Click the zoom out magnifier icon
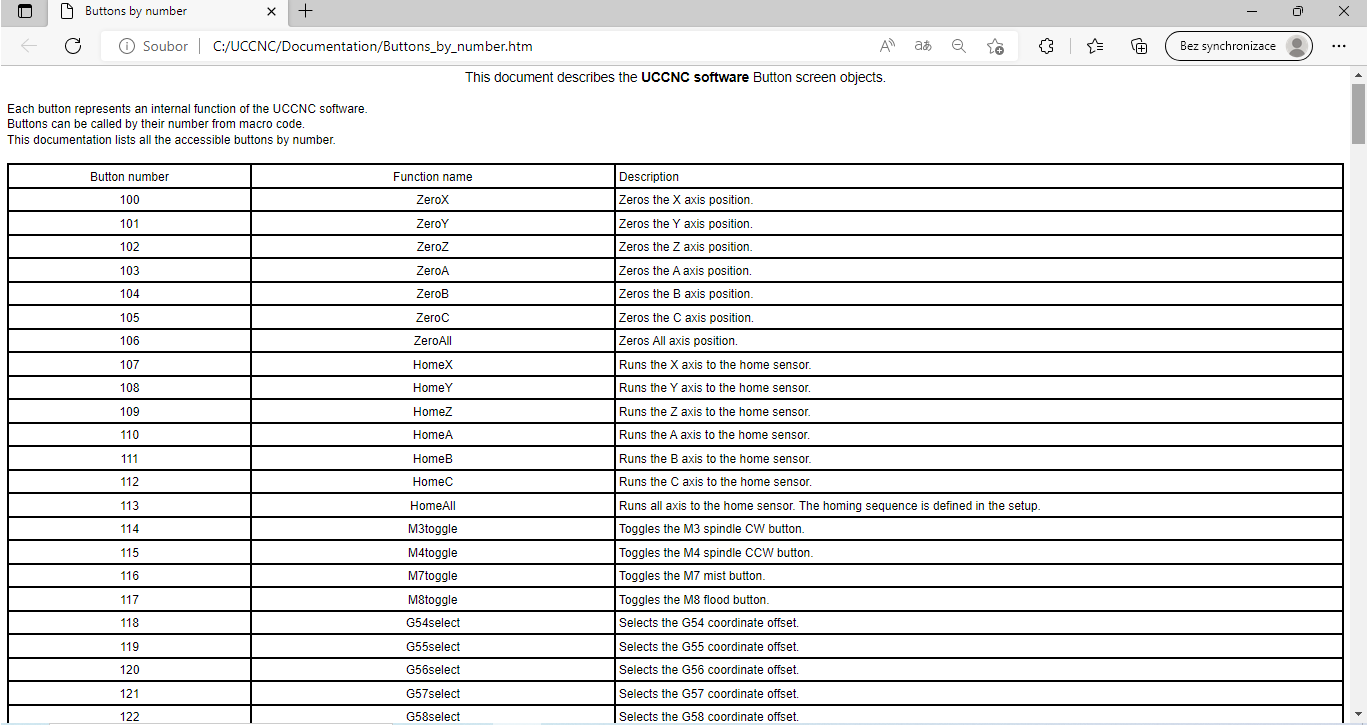The image size is (1369, 725). tap(959, 46)
